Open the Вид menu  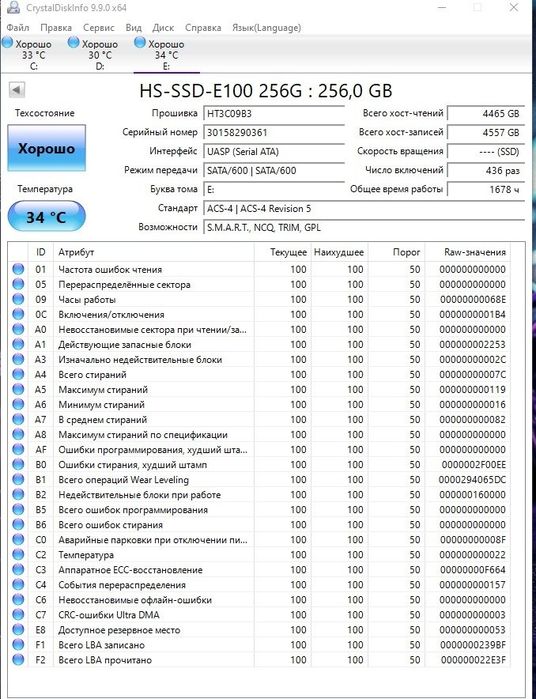pyautogui.click(x=133, y=28)
